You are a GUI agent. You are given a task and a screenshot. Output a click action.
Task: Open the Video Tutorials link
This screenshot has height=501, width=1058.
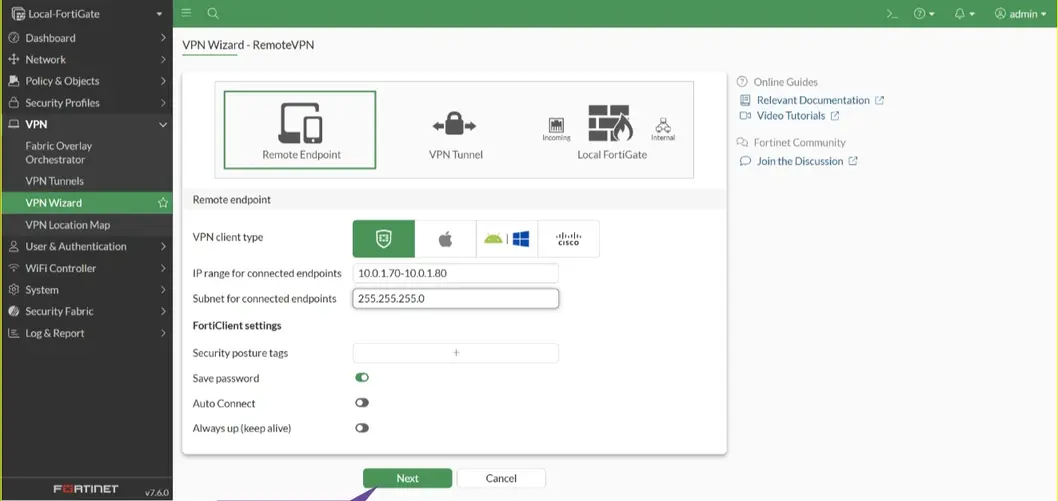[791, 115]
